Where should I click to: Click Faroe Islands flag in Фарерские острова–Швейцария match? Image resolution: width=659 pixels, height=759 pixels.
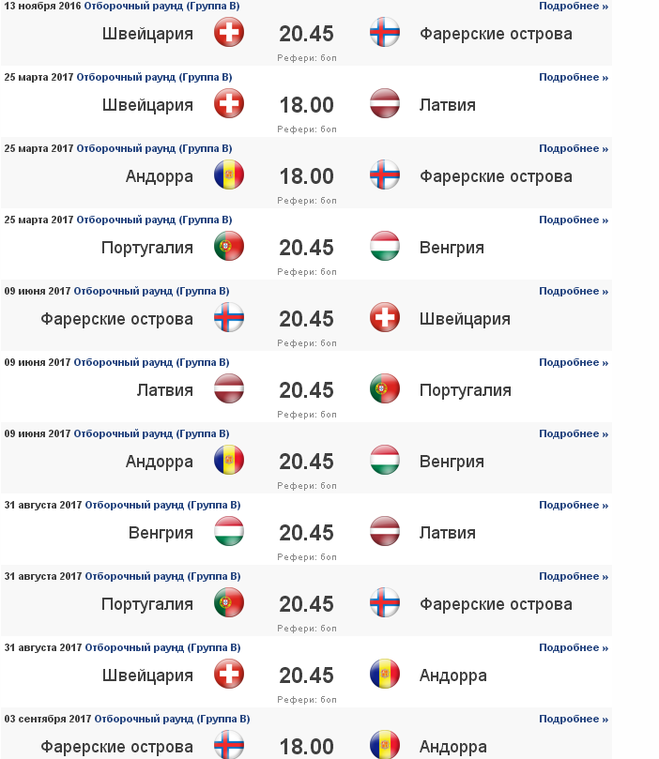229,318
